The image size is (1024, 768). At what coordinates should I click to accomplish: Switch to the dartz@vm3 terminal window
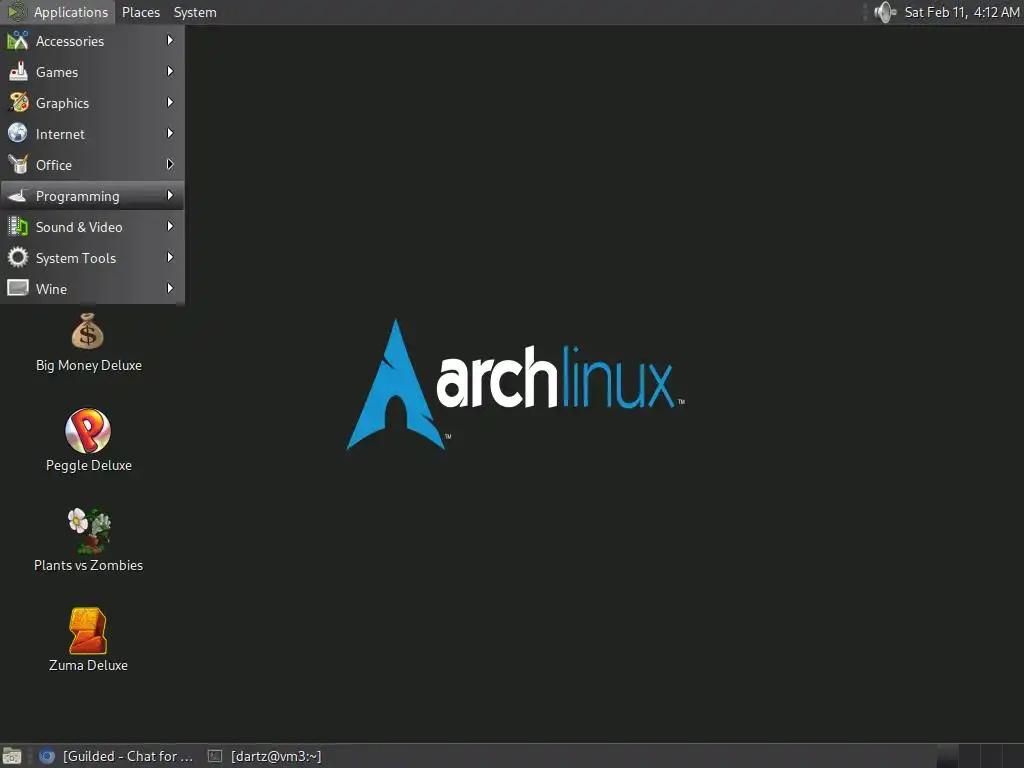click(x=264, y=756)
